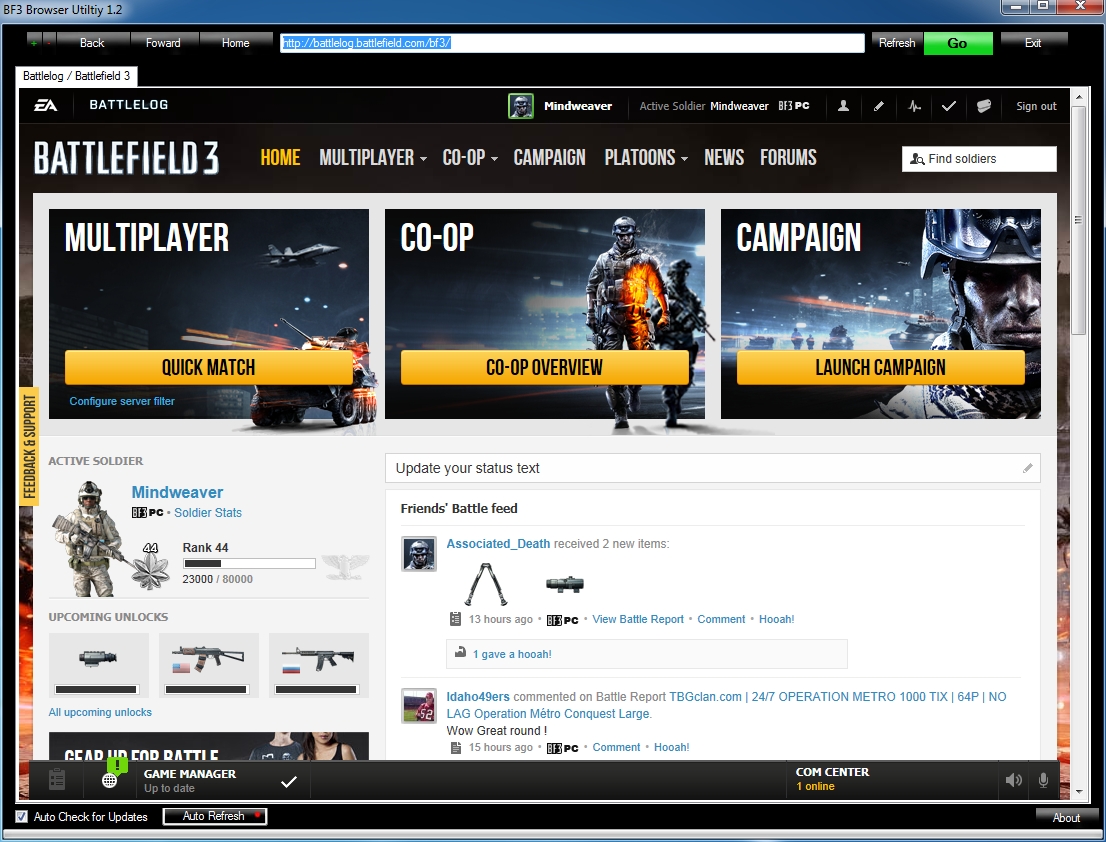Open All upcoming unlocks link

click(100, 712)
